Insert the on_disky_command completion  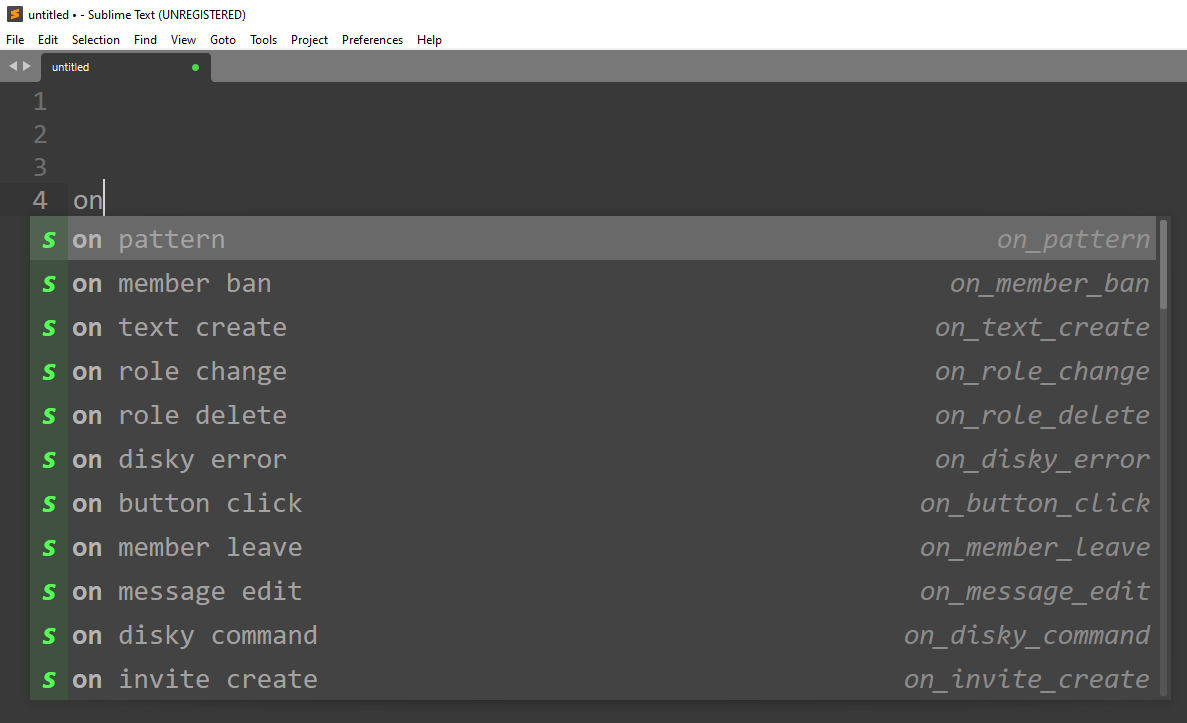(593, 634)
